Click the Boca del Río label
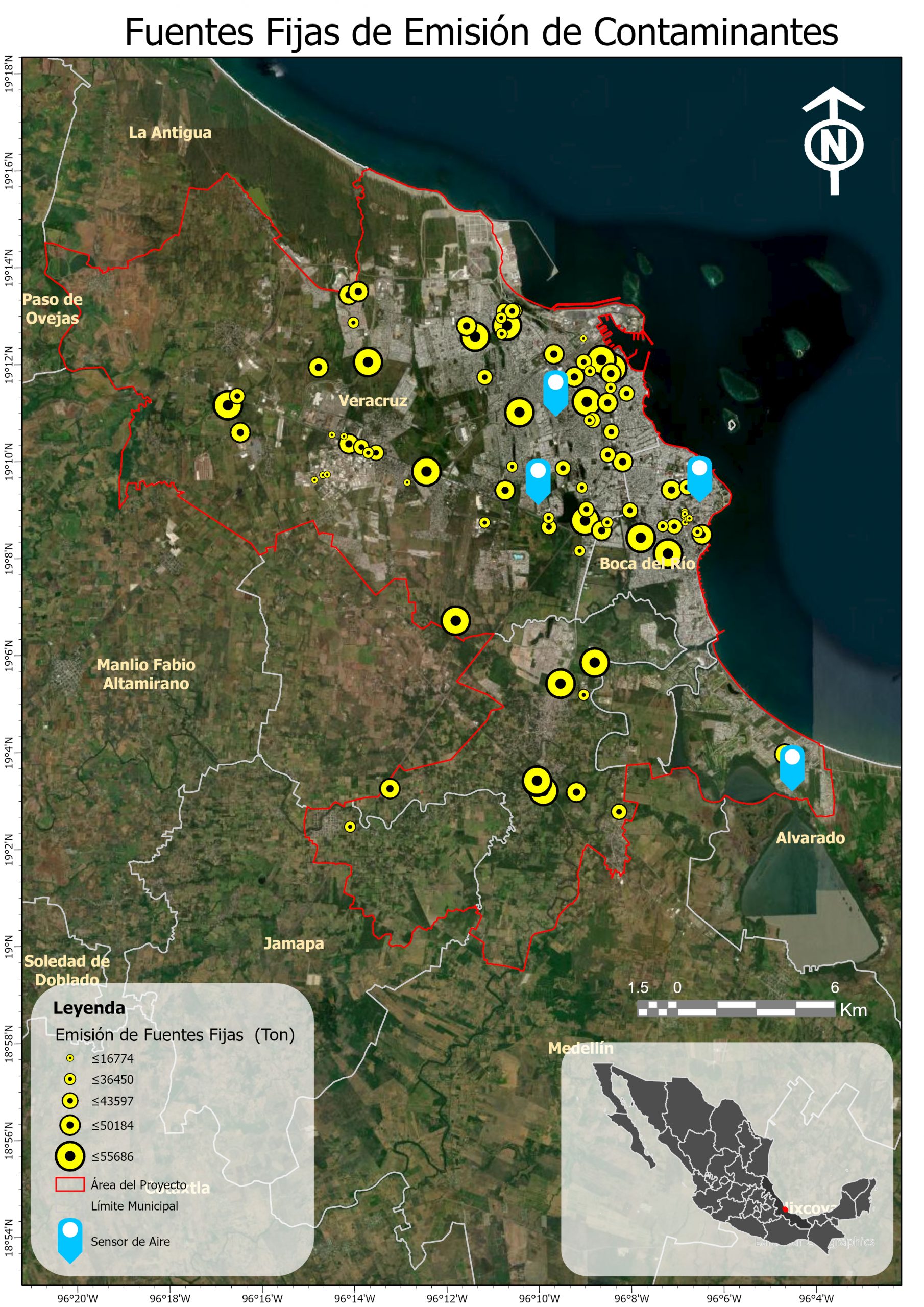Image resolution: width=924 pixels, height=1307 pixels. (x=647, y=563)
